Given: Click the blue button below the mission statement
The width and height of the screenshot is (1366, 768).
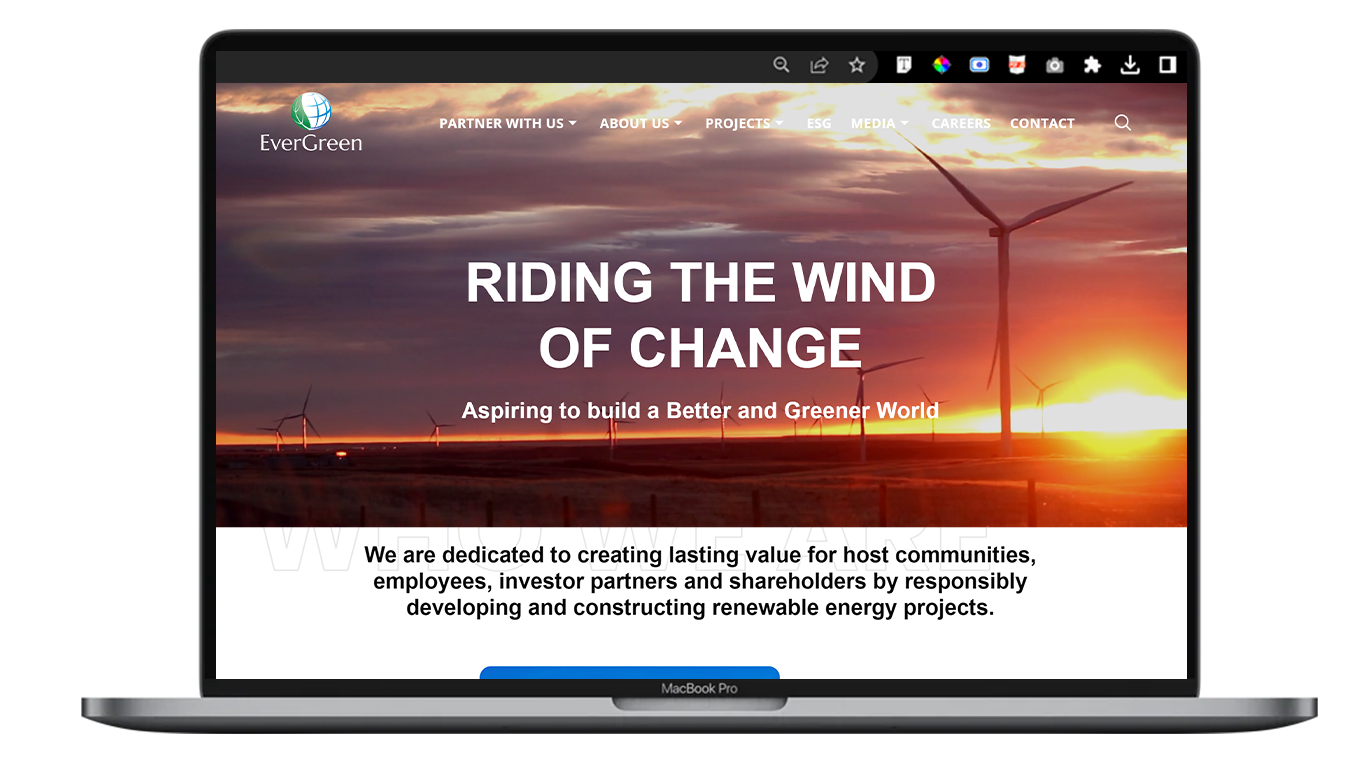Looking at the screenshot, I should point(630,673).
